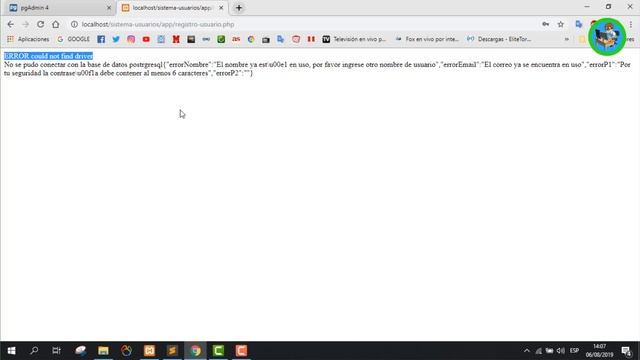This screenshot has width=640, height=360.
Task: Open the Google Translate extension icon
Action: [x=578, y=24]
